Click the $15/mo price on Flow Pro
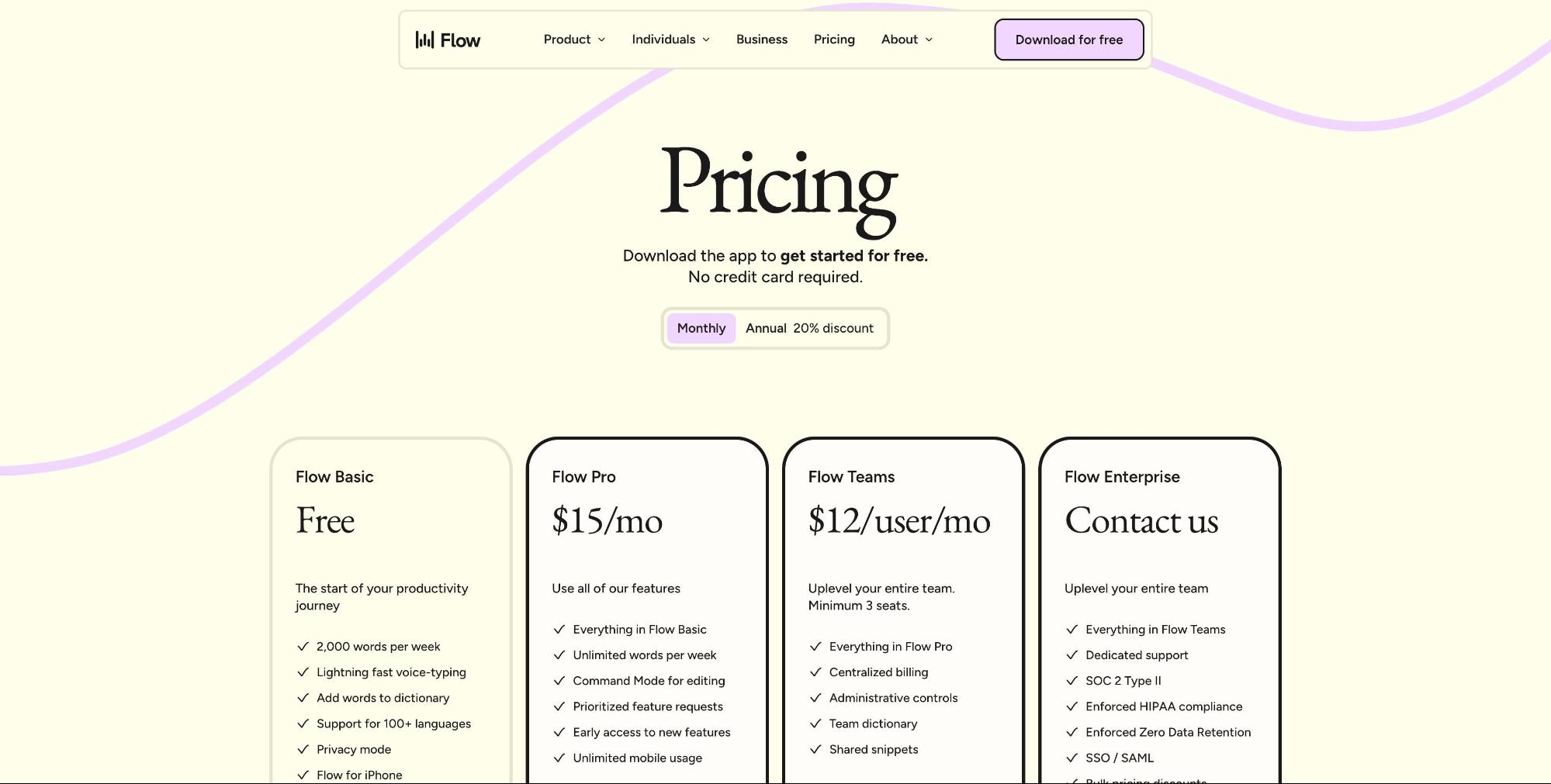 tap(607, 521)
